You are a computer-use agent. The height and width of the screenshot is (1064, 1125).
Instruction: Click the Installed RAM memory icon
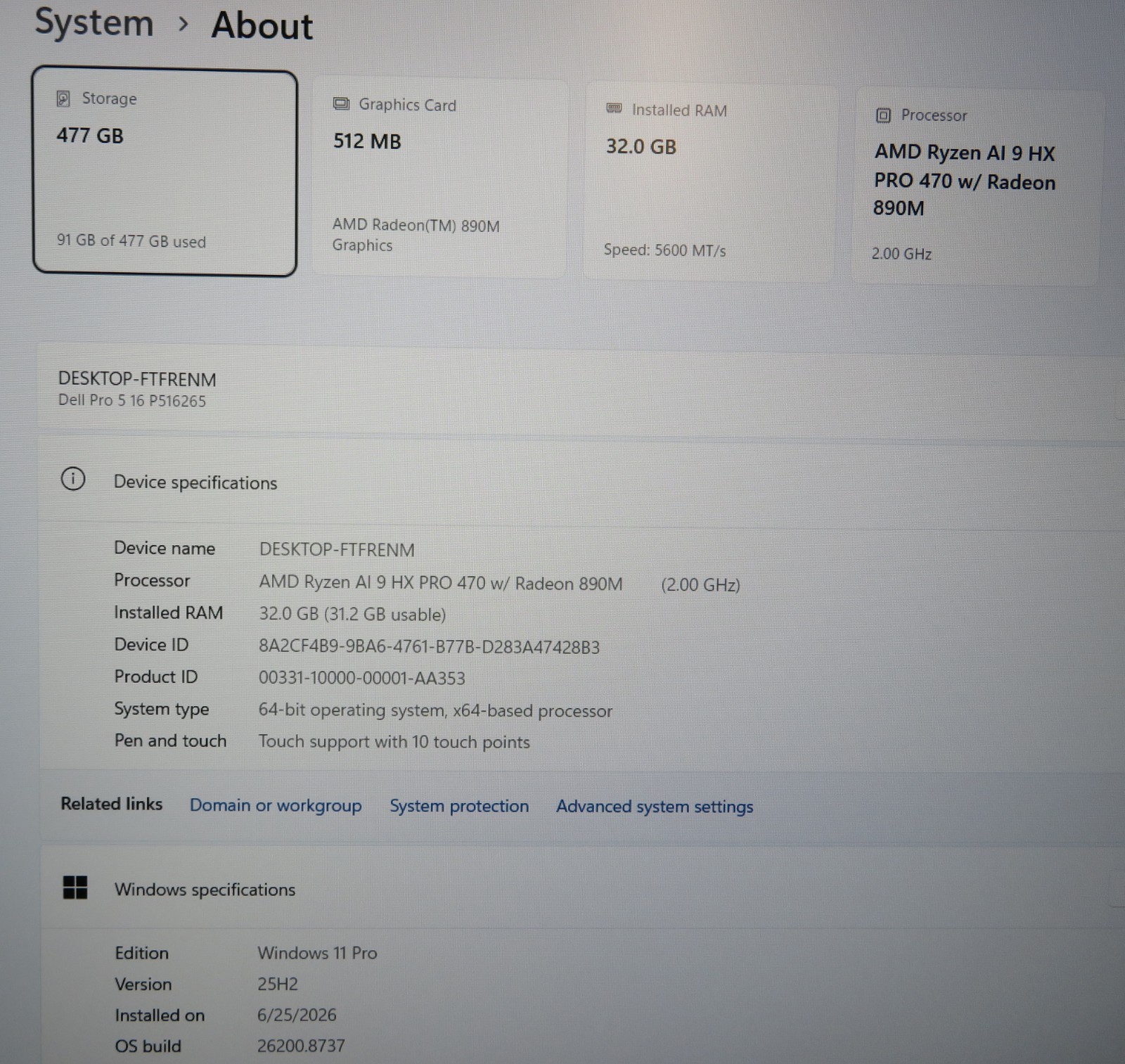tap(614, 108)
